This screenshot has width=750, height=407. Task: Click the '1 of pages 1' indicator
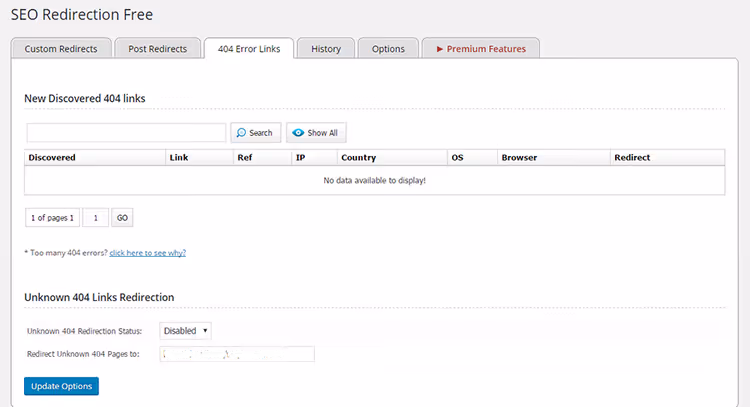point(52,218)
